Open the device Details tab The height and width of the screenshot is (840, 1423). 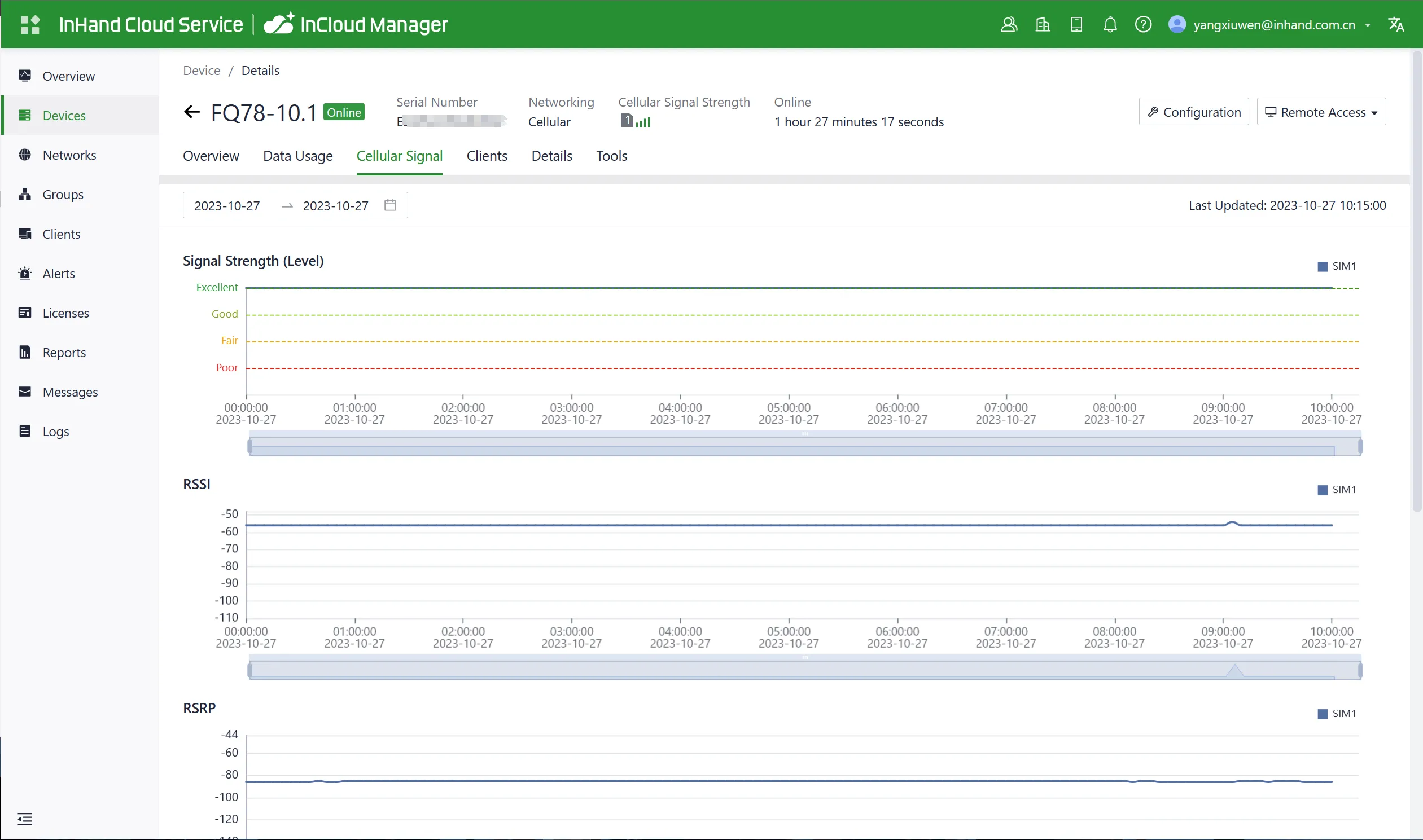click(x=551, y=156)
